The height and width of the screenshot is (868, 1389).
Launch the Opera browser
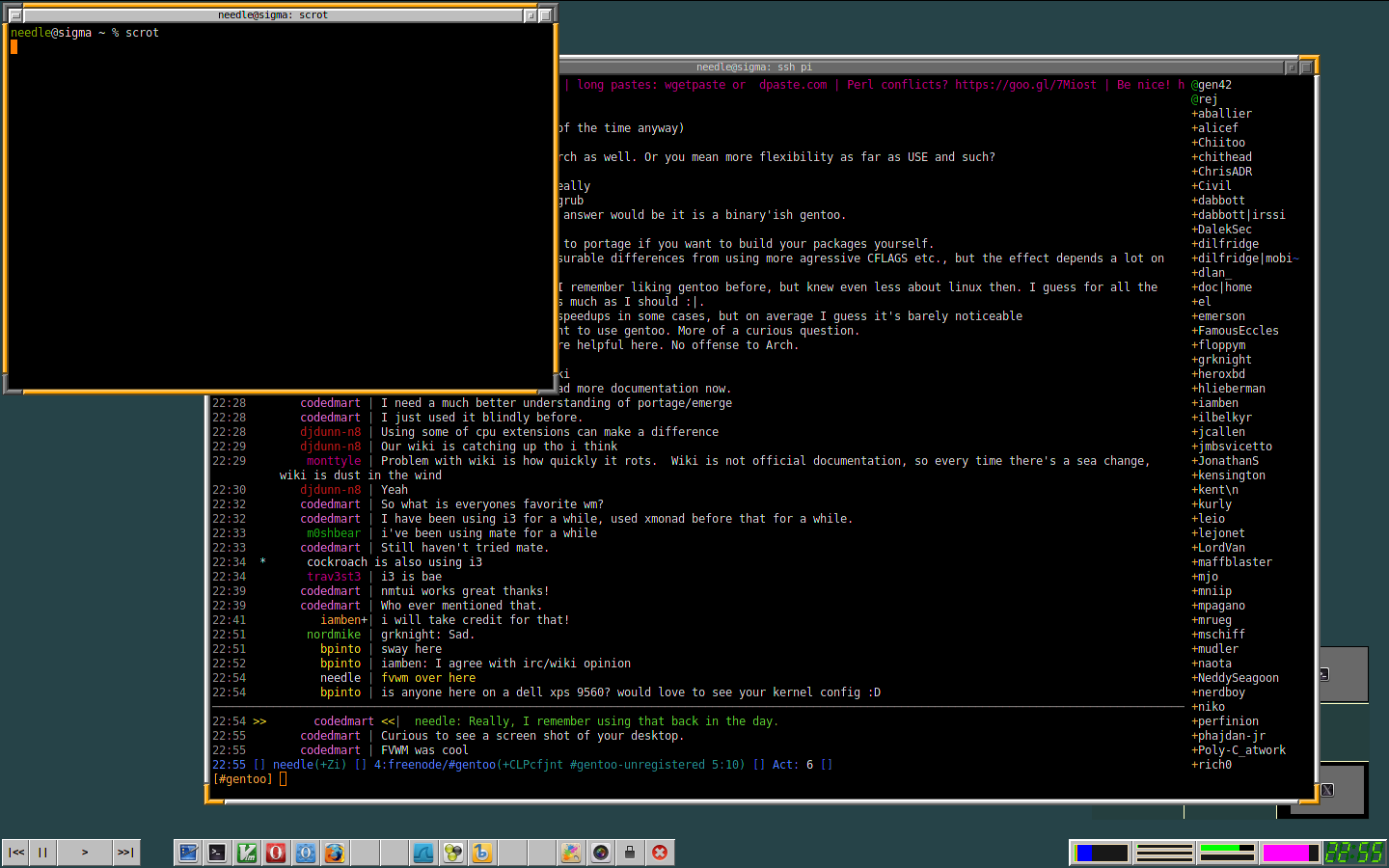276,853
